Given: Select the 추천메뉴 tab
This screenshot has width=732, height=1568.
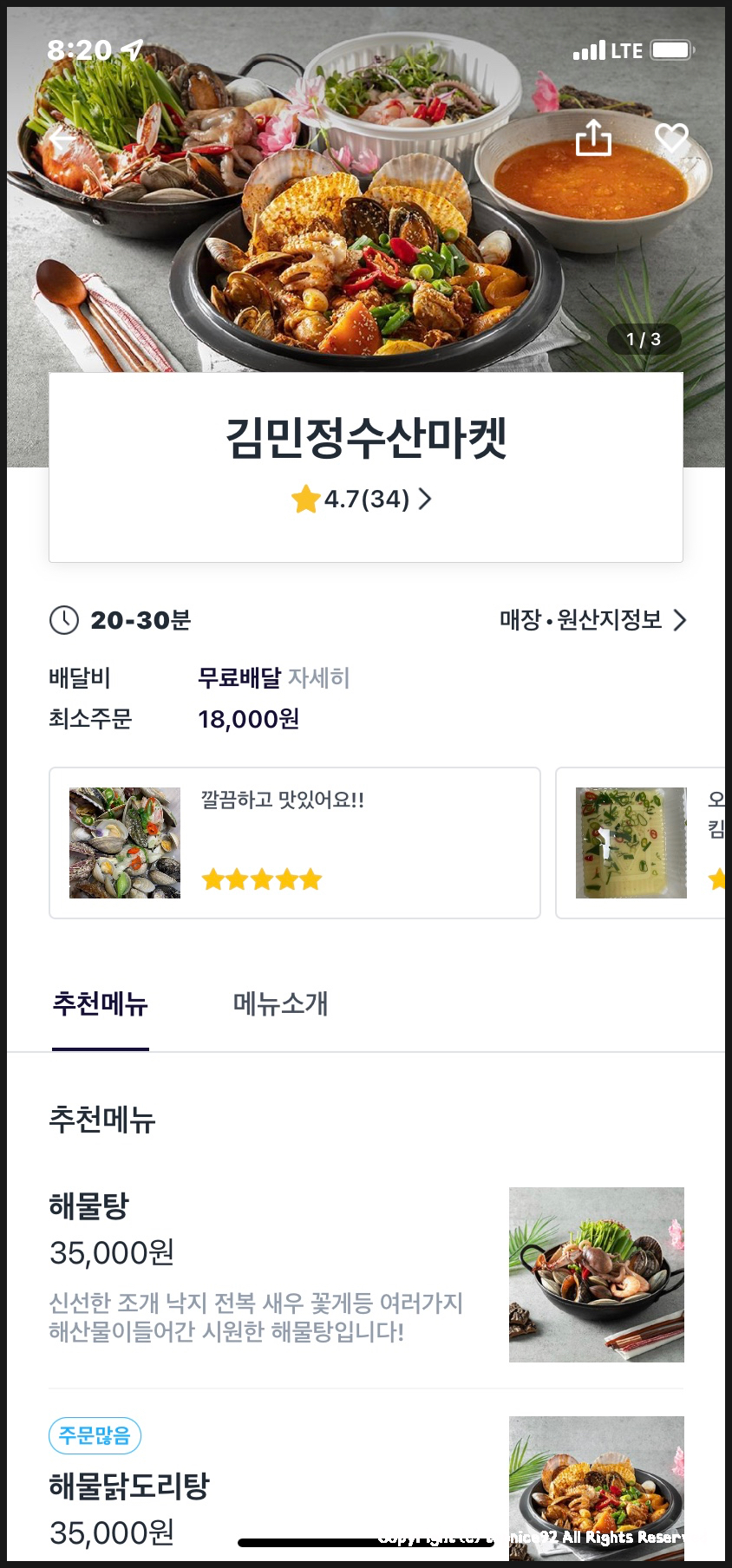Looking at the screenshot, I should coord(101,1003).
